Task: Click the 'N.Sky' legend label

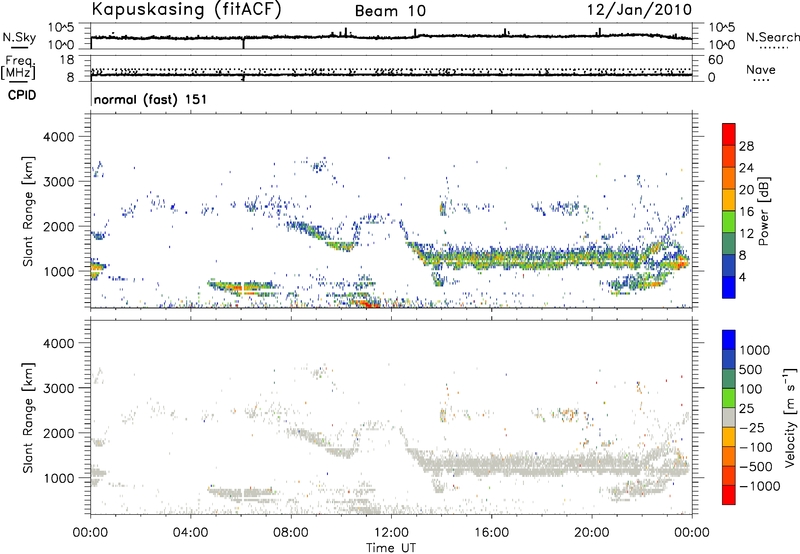Action: pos(19,37)
